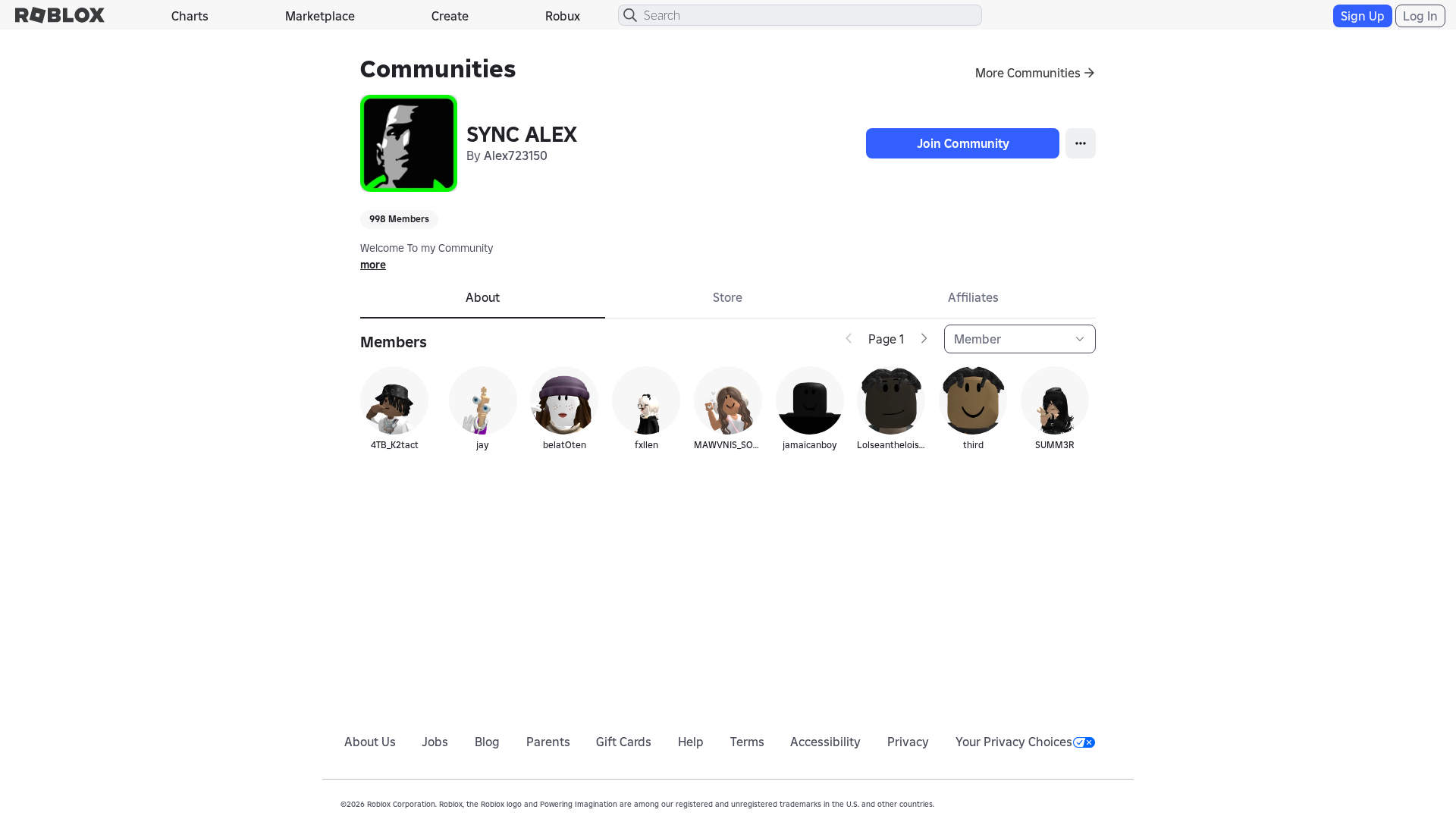Visit creator Alex723150's profile link
The height and width of the screenshot is (819, 1456).
pos(516,155)
